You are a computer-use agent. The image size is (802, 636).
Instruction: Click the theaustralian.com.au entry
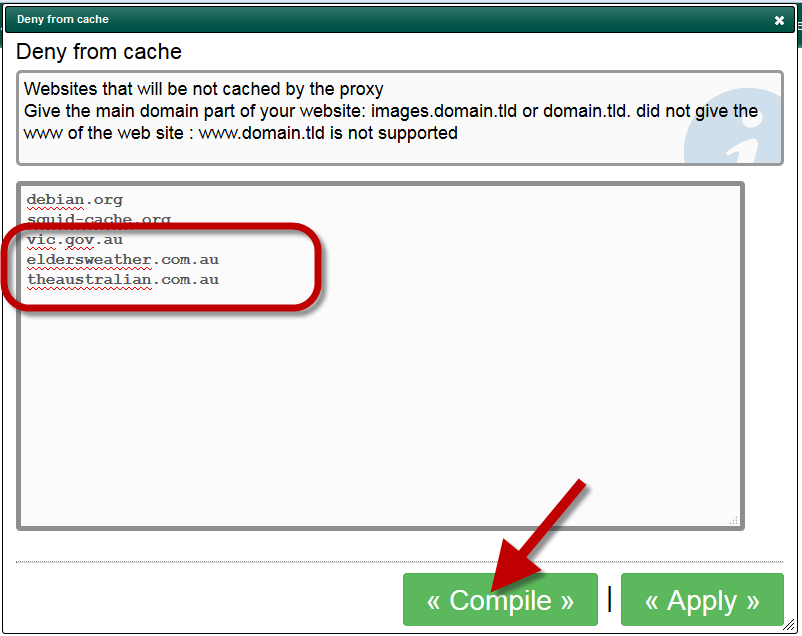point(123,279)
